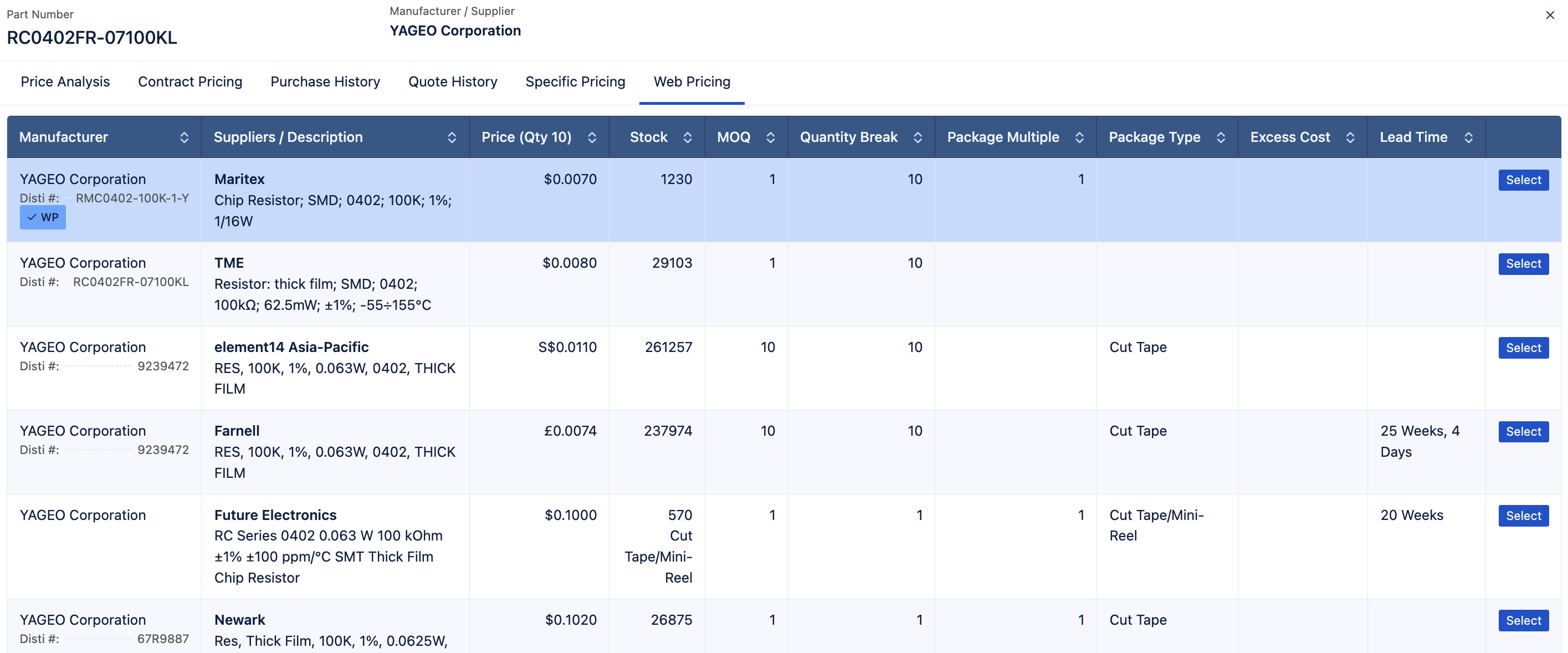Sort by MOQ column arrows
The image size is (1568, 653).
tap(770, 137)
